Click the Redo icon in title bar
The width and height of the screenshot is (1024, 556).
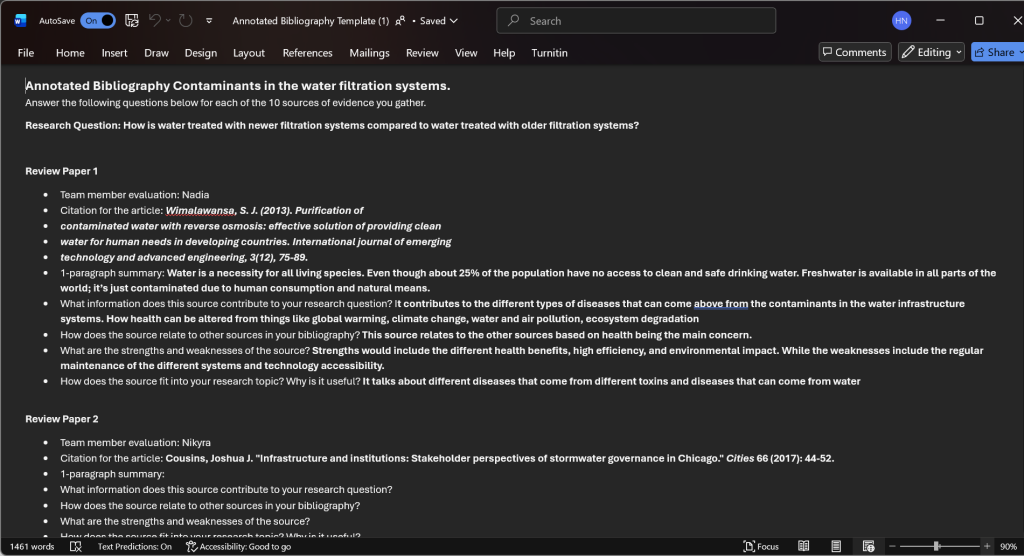pyautogui.click(x=186, y=20)
